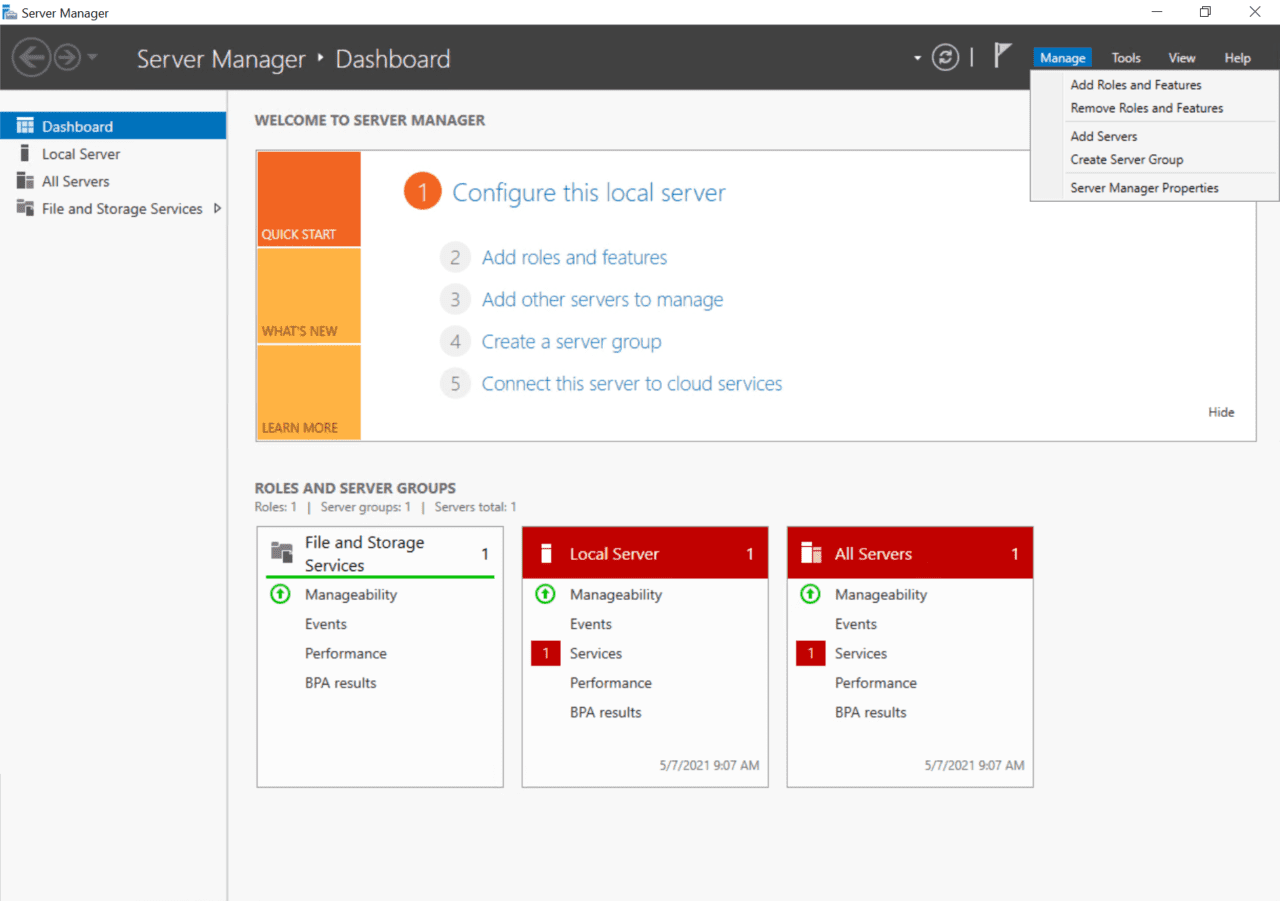
Task: Open the All Servers tile header
Action: tap(910, 553)
